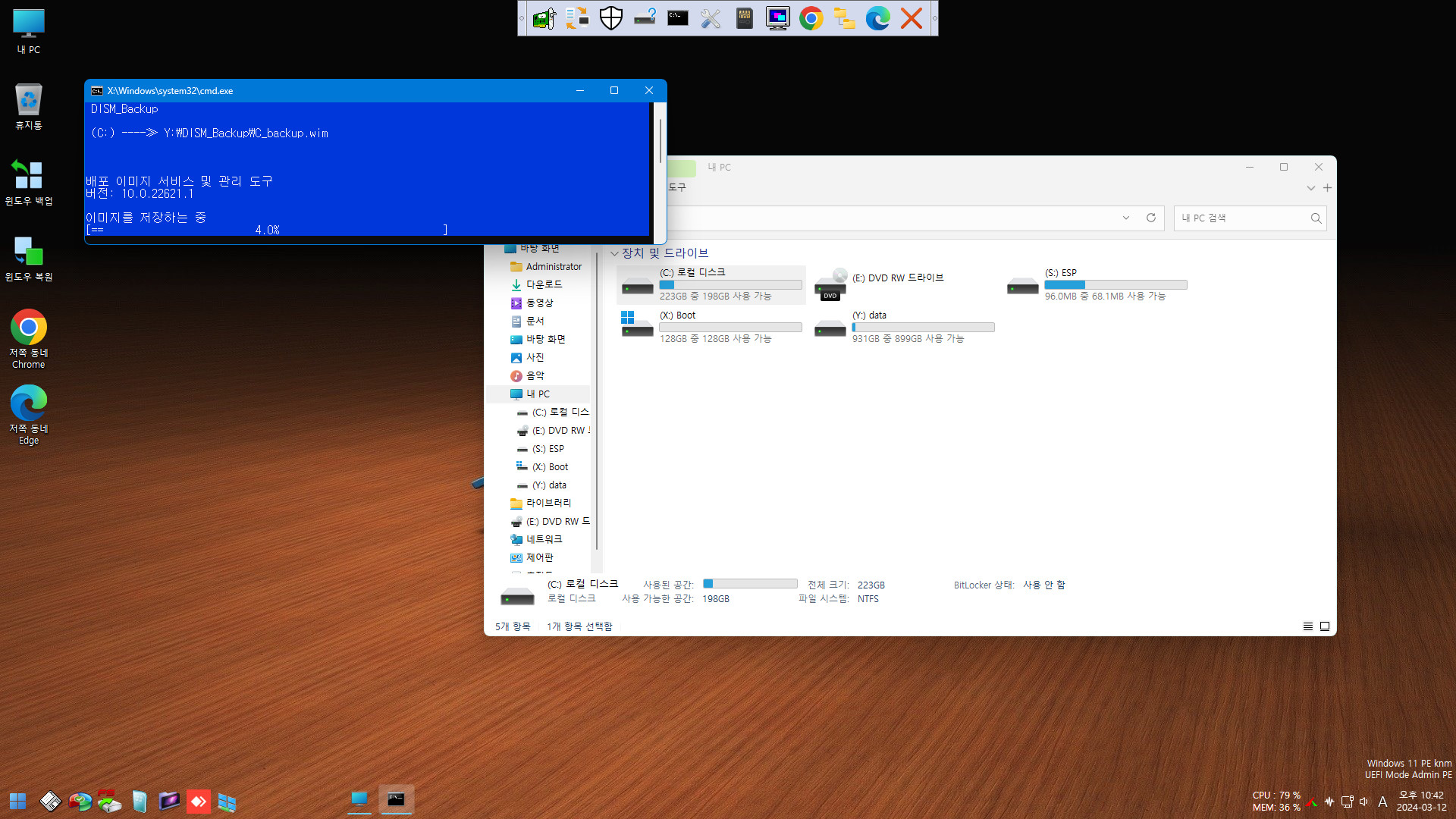The image size is (1456, 819).
Task: Click the red X icon in top launcher
Action: click(912, 18)
